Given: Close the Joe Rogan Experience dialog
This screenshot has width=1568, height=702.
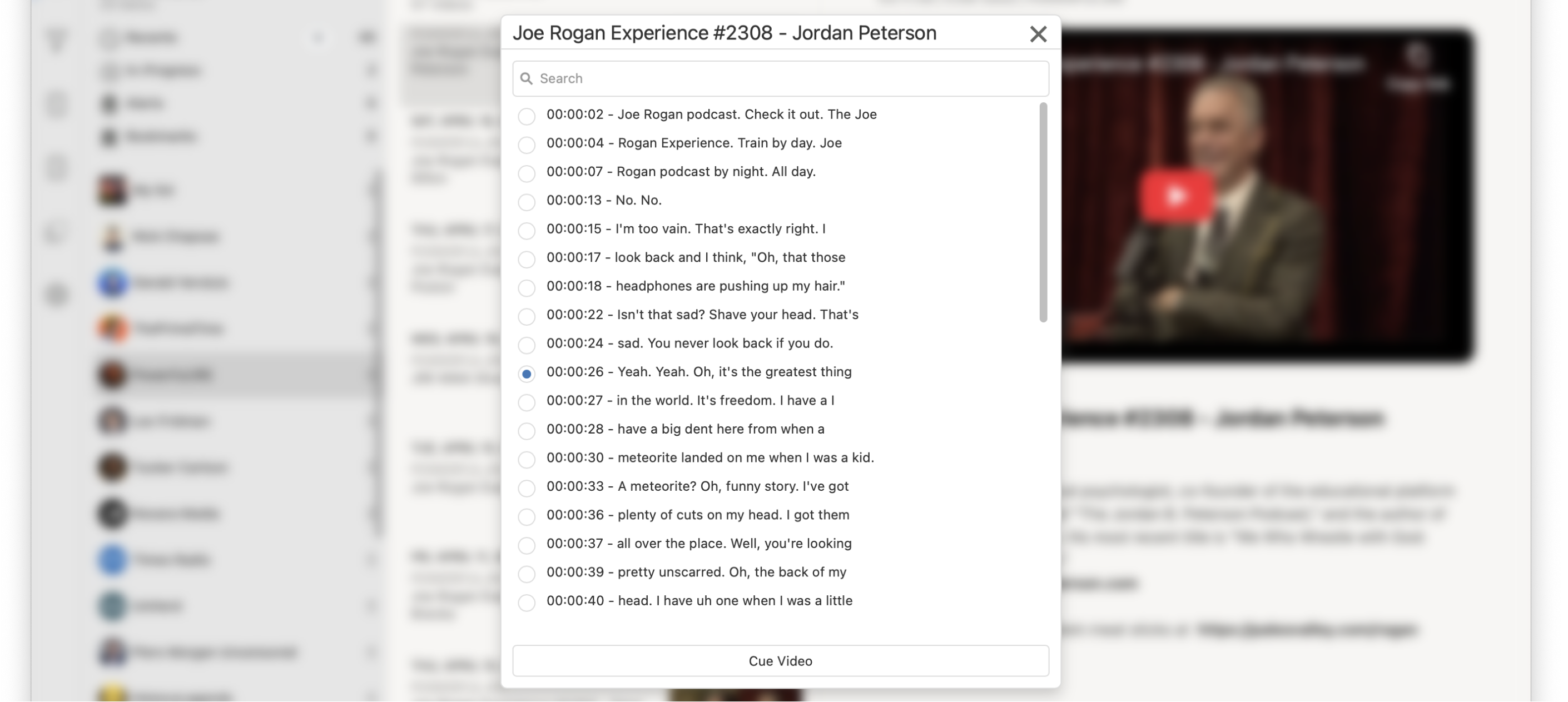Looking at the screenshot, I should click(x=1038, y=34).
